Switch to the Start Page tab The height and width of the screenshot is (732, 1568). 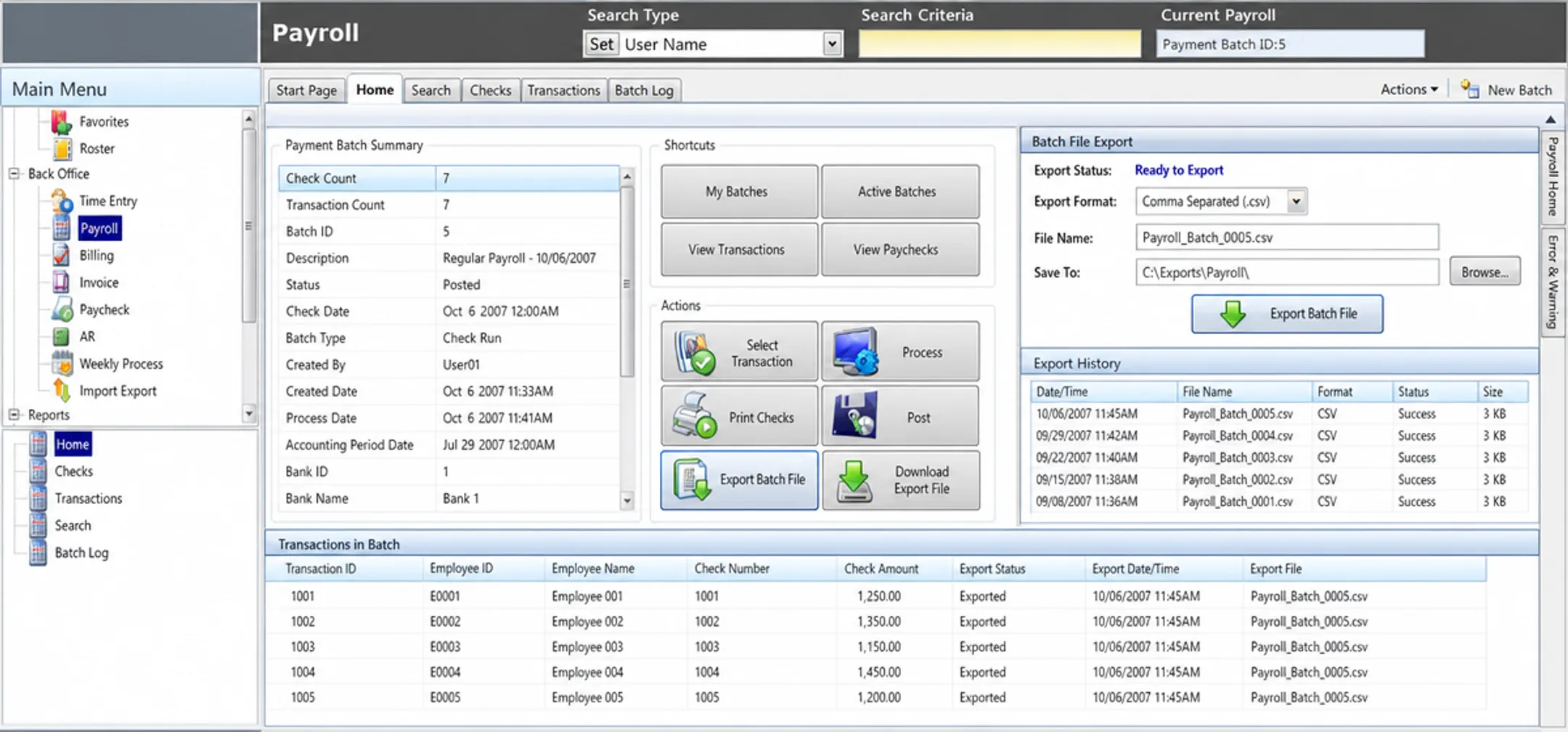(306, 90)
